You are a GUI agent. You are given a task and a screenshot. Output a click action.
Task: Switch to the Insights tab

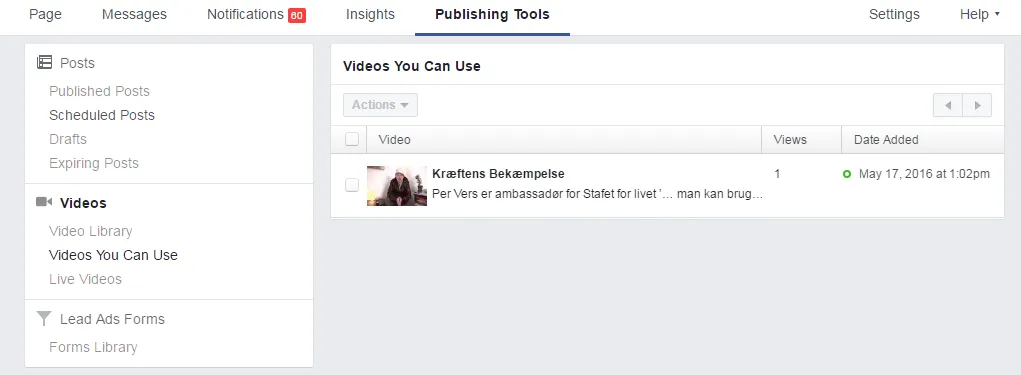[x=370, y=14]
